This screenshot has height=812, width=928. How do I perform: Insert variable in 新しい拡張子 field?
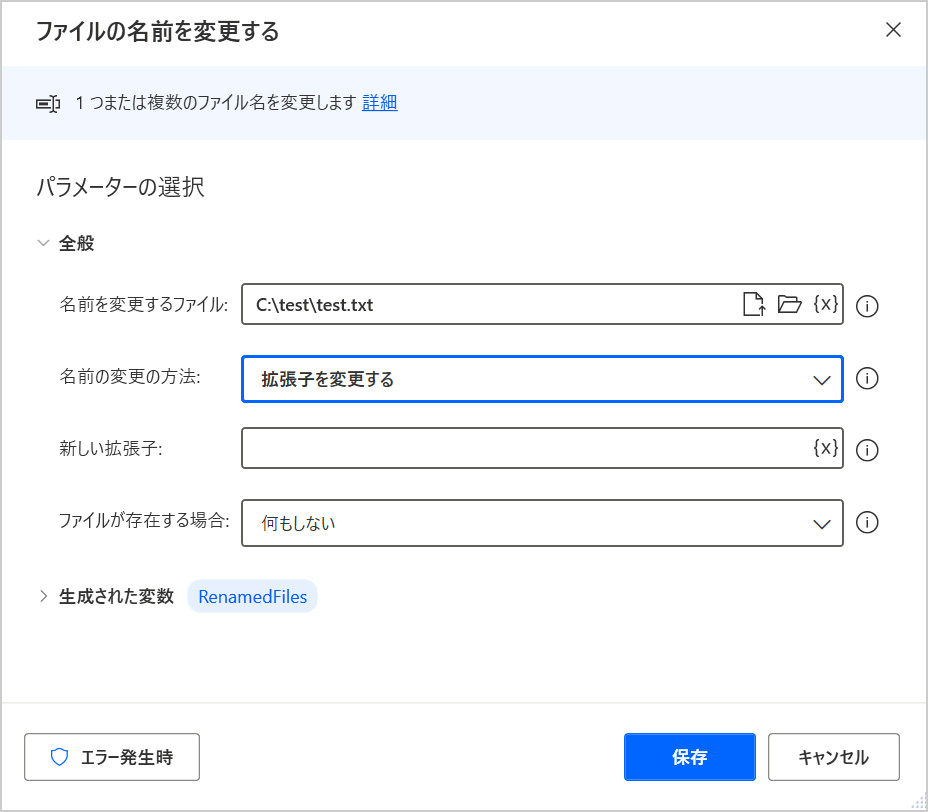pyautogui.click(x=826, y=448)
